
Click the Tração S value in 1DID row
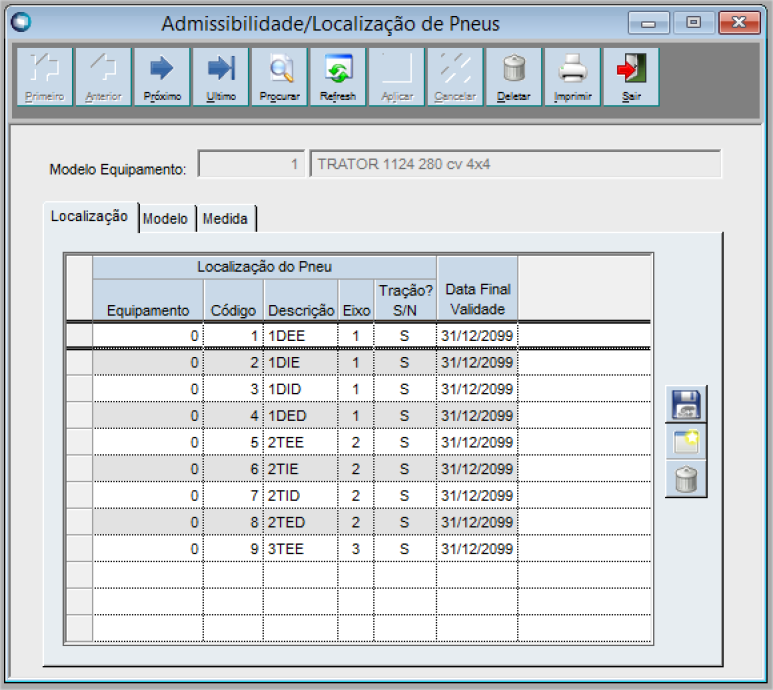[x=405, y=389]
